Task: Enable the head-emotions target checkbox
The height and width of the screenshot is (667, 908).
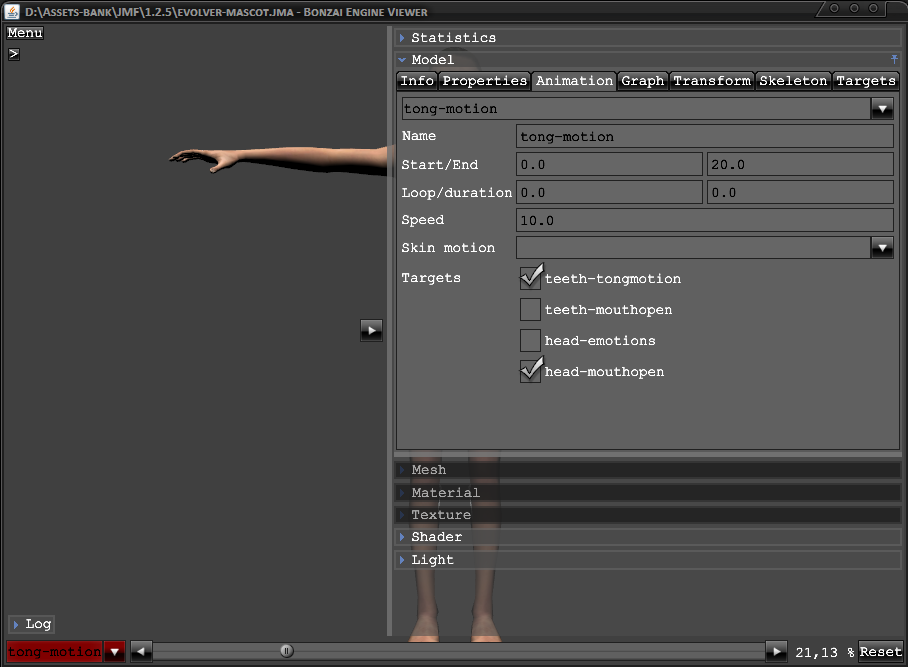Action: pos(530,341)
